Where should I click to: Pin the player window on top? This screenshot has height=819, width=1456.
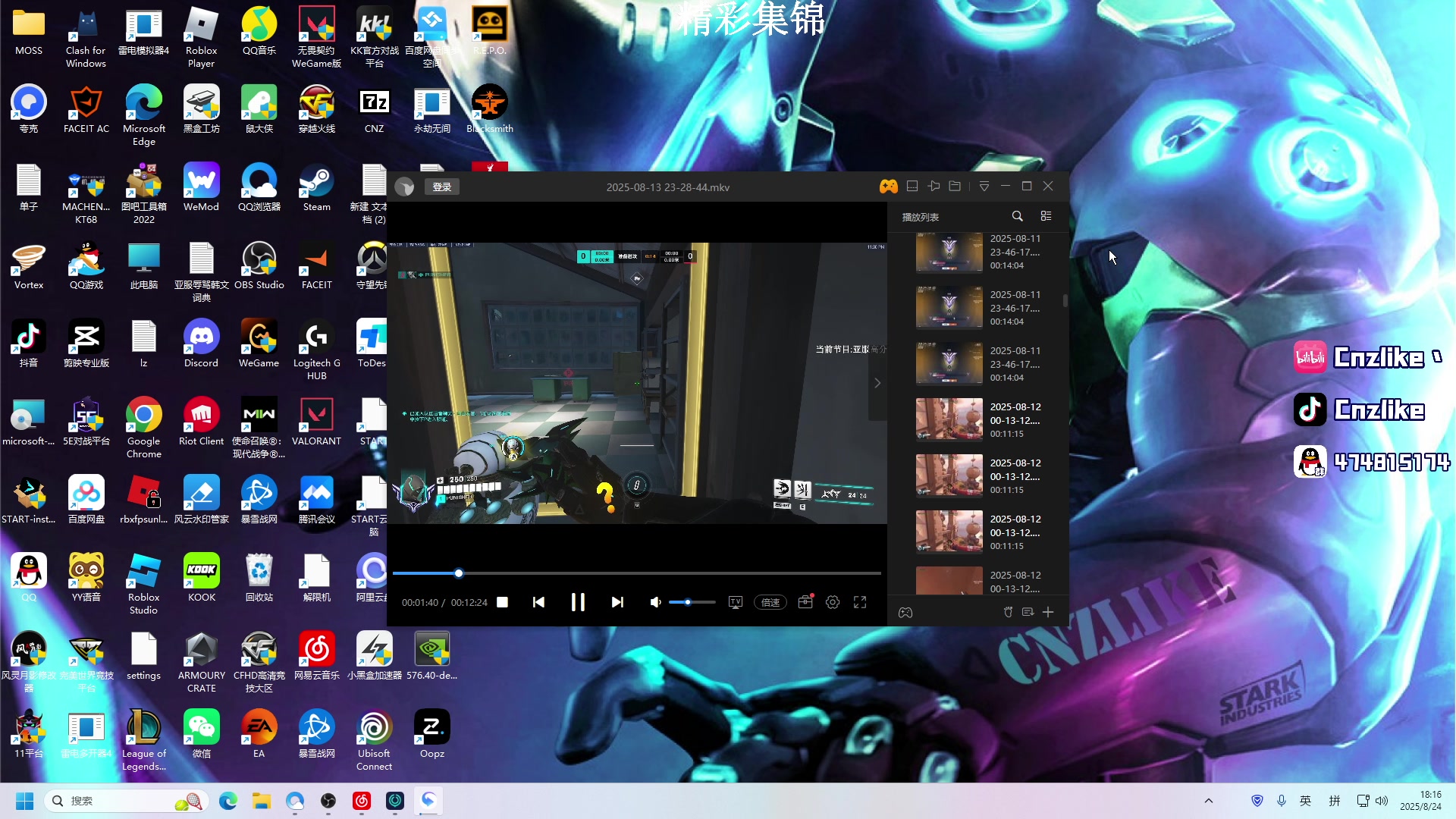point(934,187)
